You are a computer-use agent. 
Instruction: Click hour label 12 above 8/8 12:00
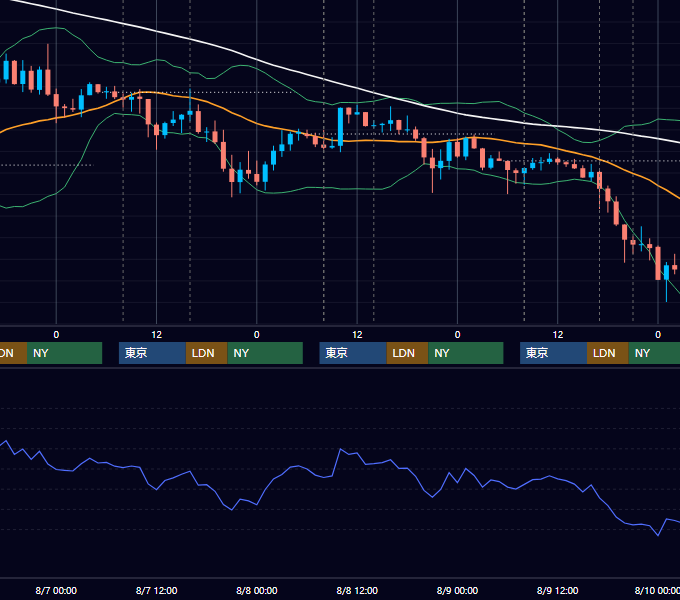(357, 335)
